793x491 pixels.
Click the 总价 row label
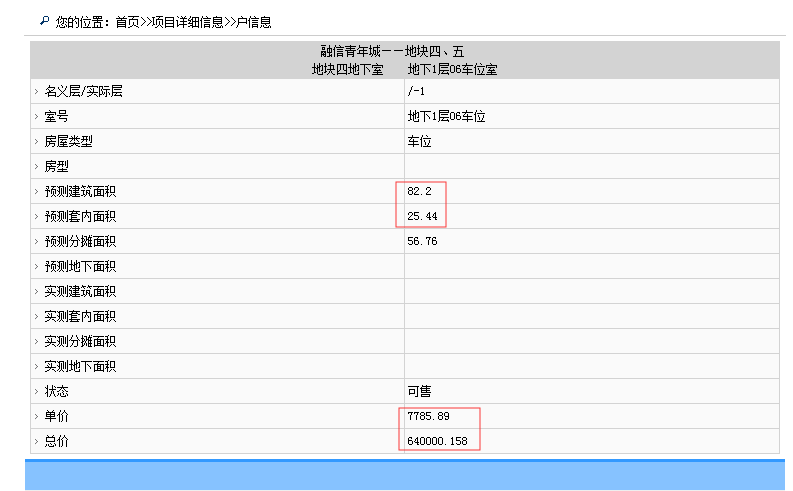(x=56, y=441)
